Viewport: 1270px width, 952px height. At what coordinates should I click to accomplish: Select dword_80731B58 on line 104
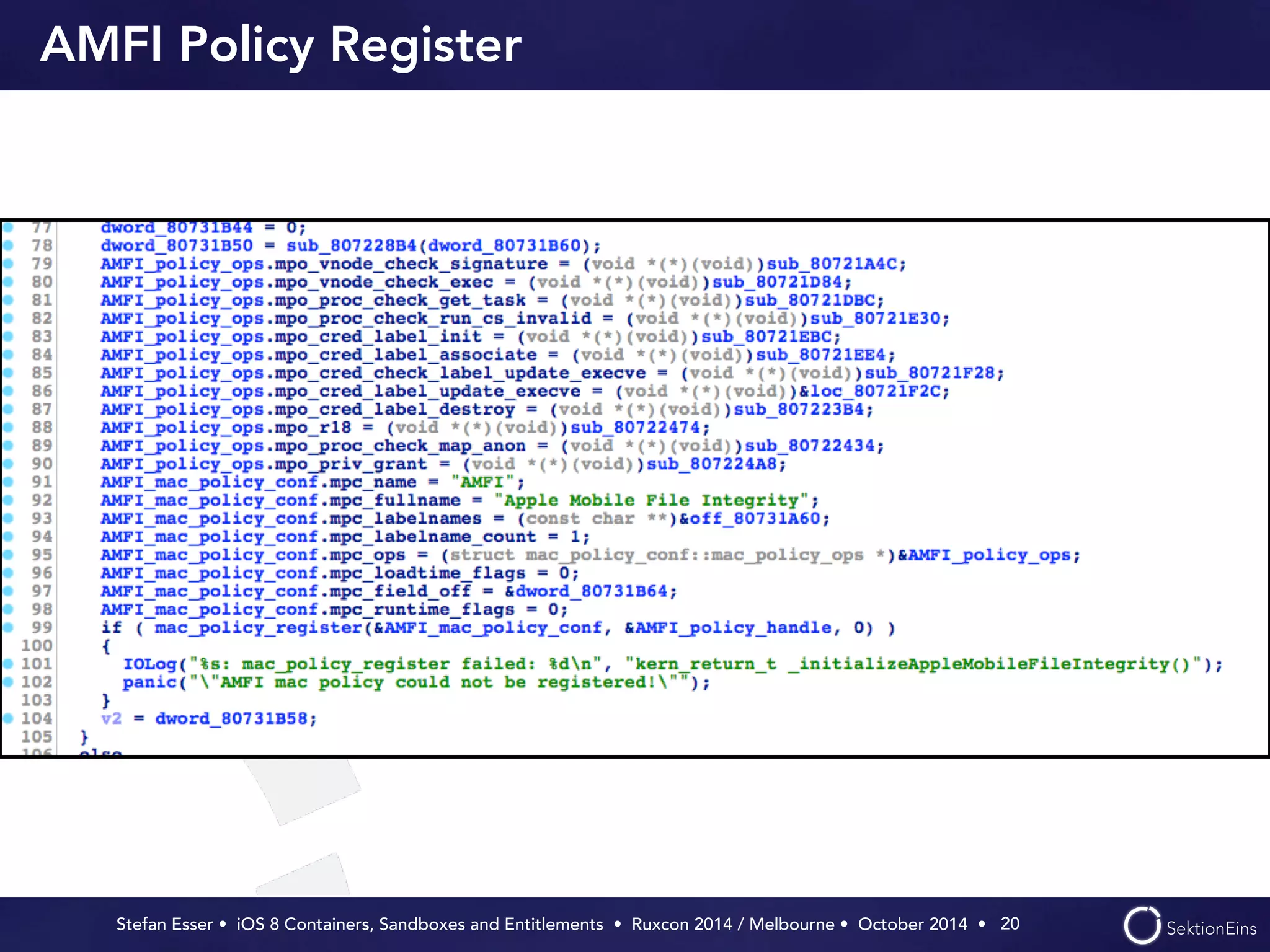click(231, 719)
